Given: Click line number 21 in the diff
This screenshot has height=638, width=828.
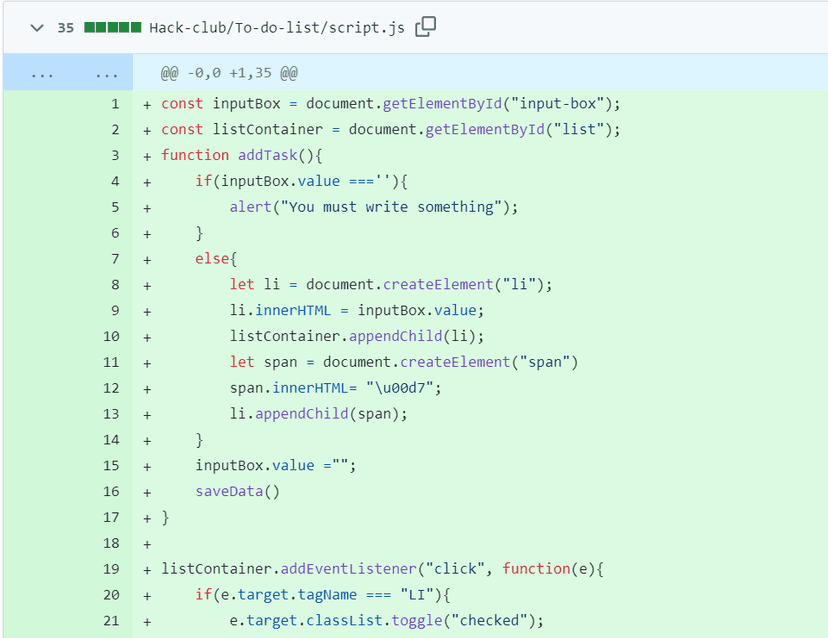Looking at the screenshot, I should point(111,621).
